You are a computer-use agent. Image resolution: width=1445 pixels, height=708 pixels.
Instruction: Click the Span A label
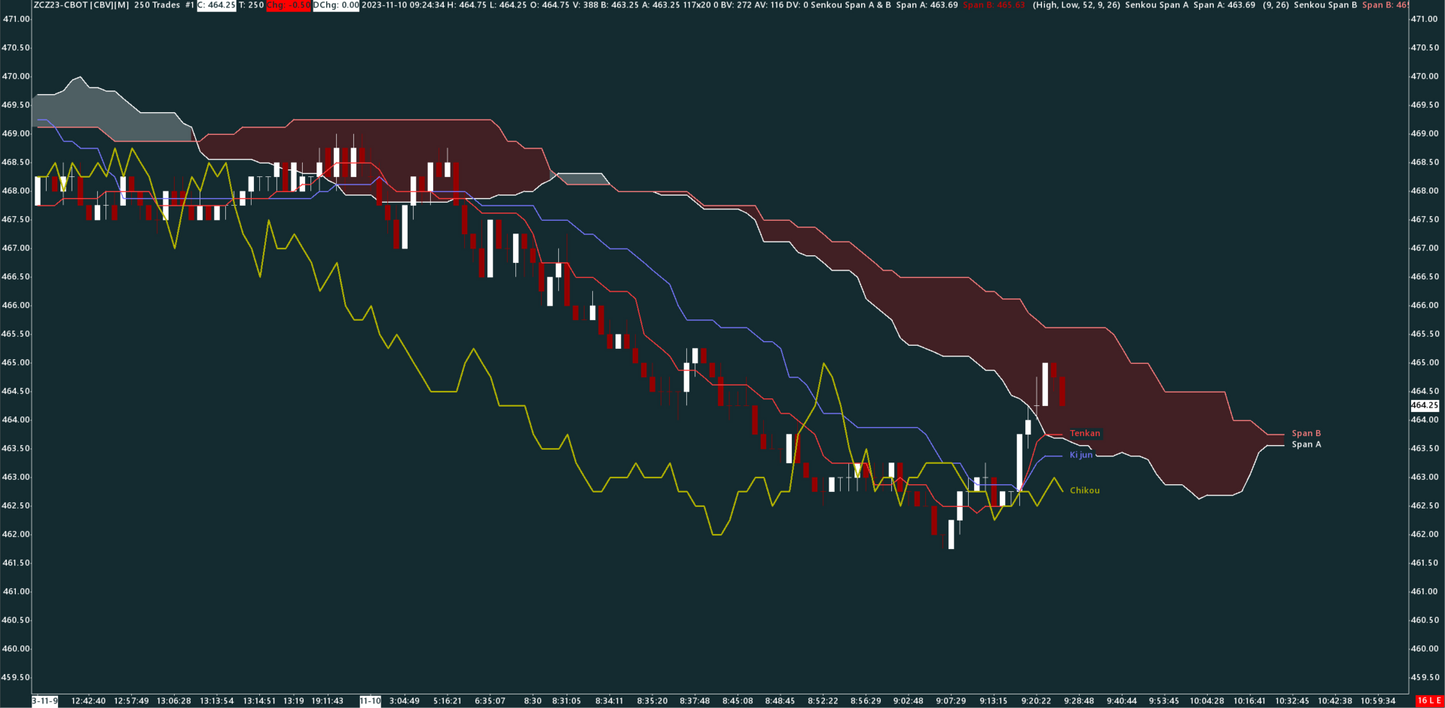(1305, 444)
